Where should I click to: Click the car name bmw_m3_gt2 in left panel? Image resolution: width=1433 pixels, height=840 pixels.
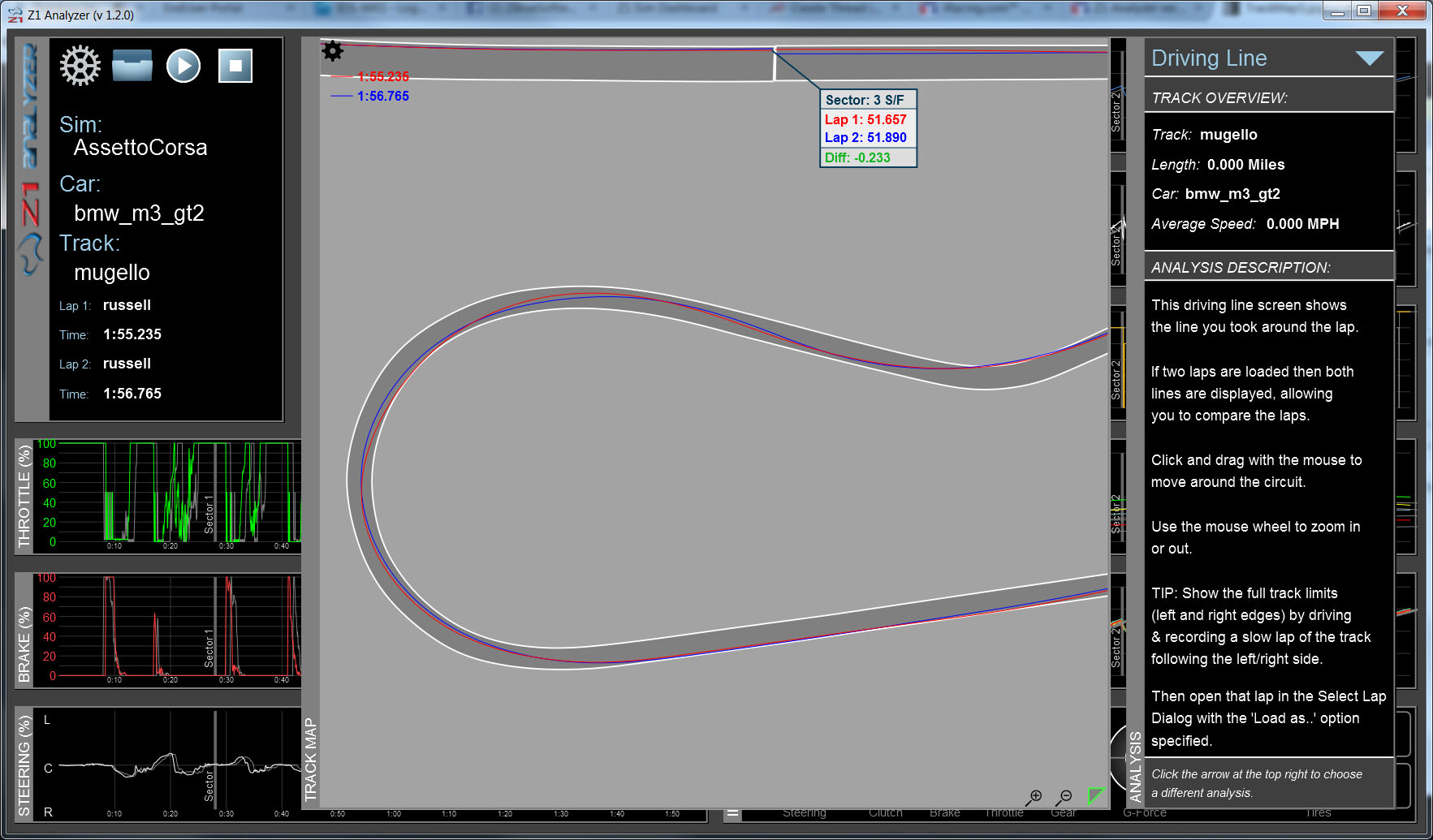click(139, 213)
